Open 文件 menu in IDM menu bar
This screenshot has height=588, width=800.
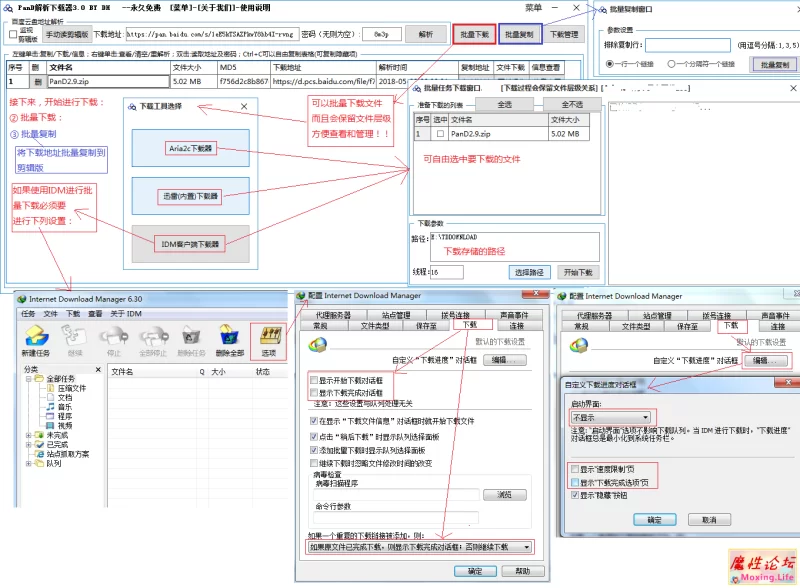pyautogui.click(x=51, y=313)
